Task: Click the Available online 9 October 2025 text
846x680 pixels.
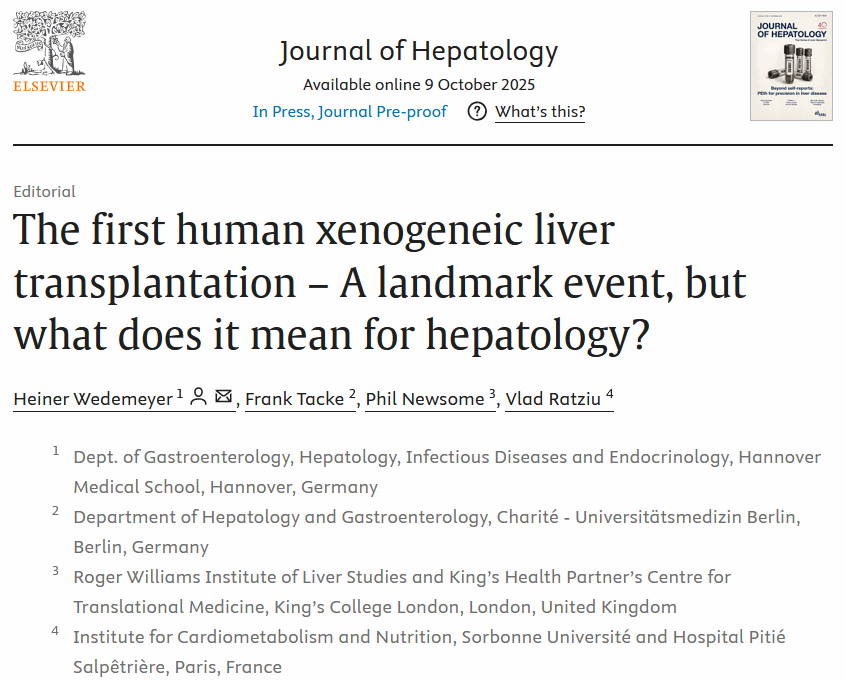Action: [x=418, y=84]
